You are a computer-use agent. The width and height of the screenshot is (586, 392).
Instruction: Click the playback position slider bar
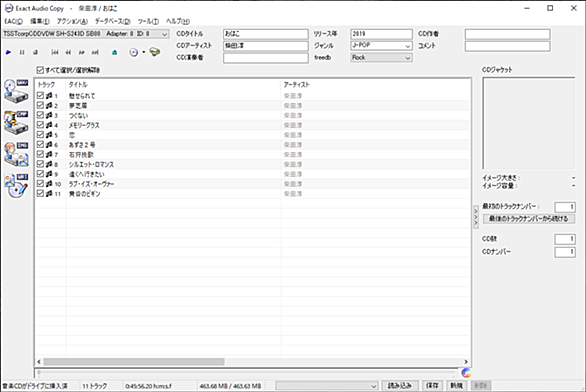point(247,372)
